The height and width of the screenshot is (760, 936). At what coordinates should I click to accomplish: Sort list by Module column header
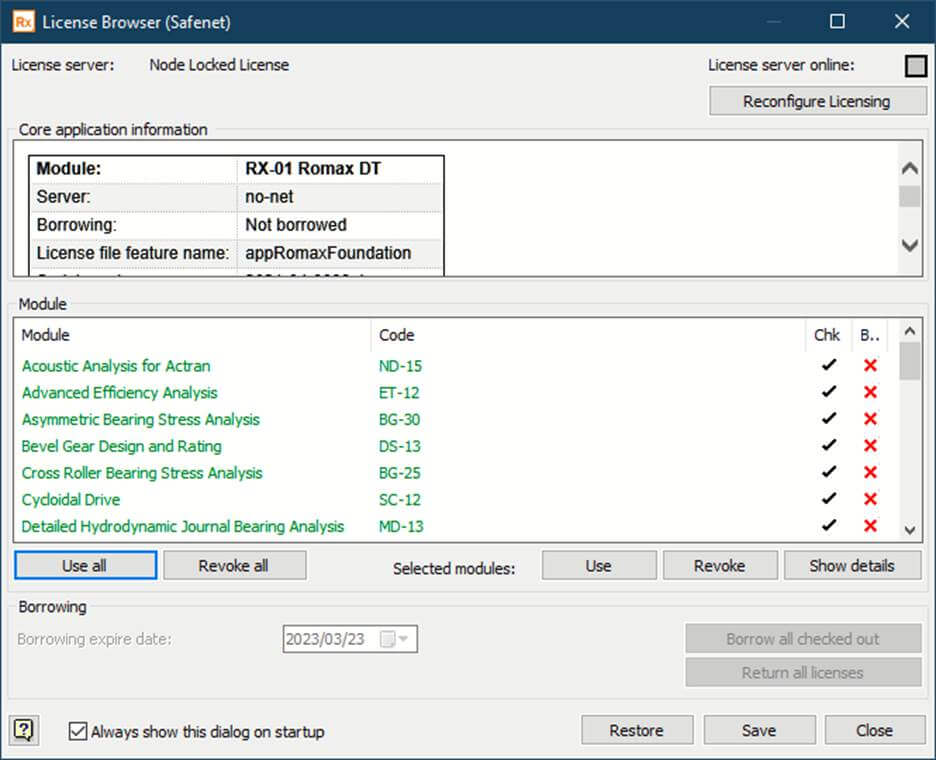click(x=46, y=335)
